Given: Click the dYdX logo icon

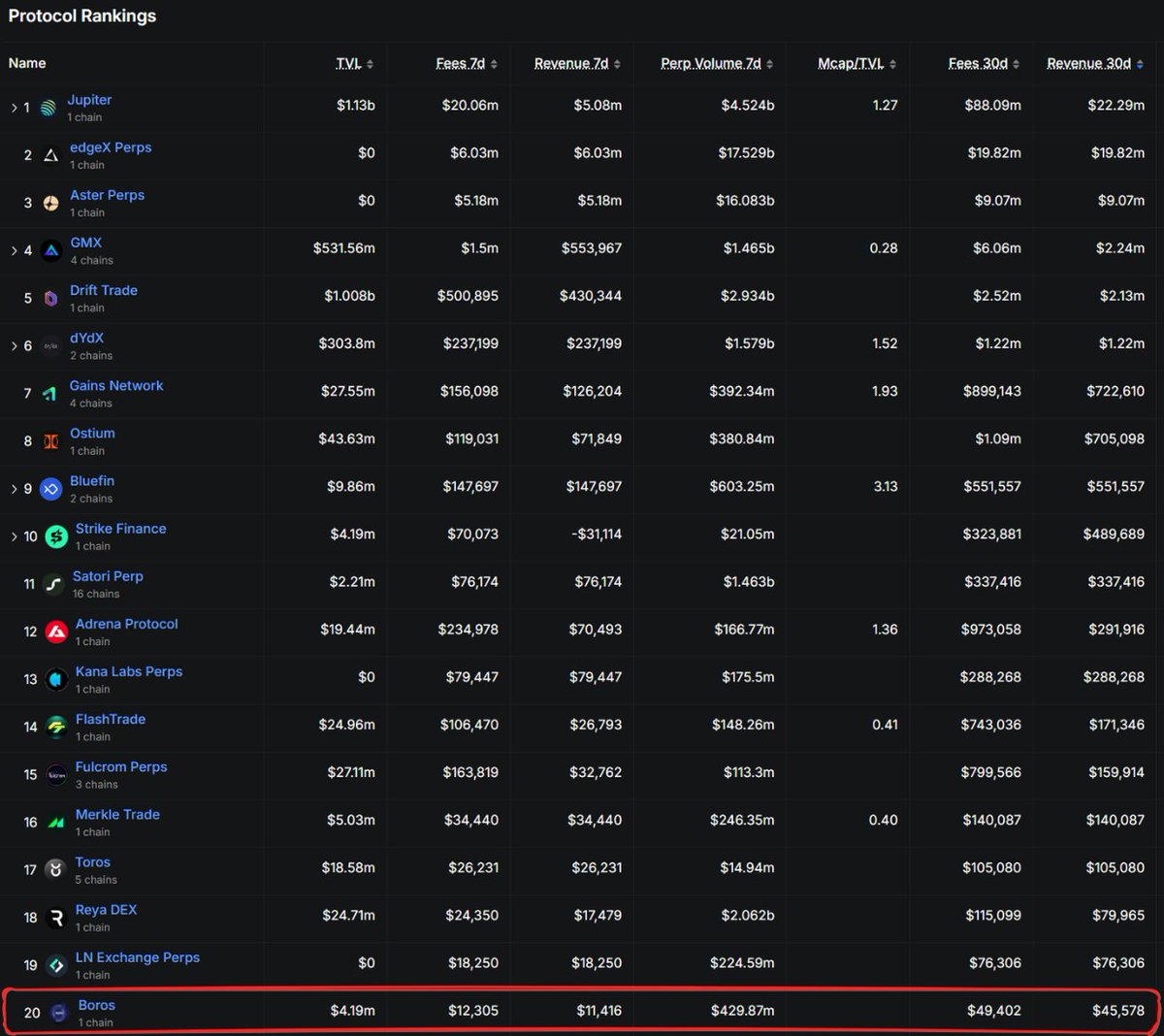Looking at the screenshot, I should tap(51, 345).
